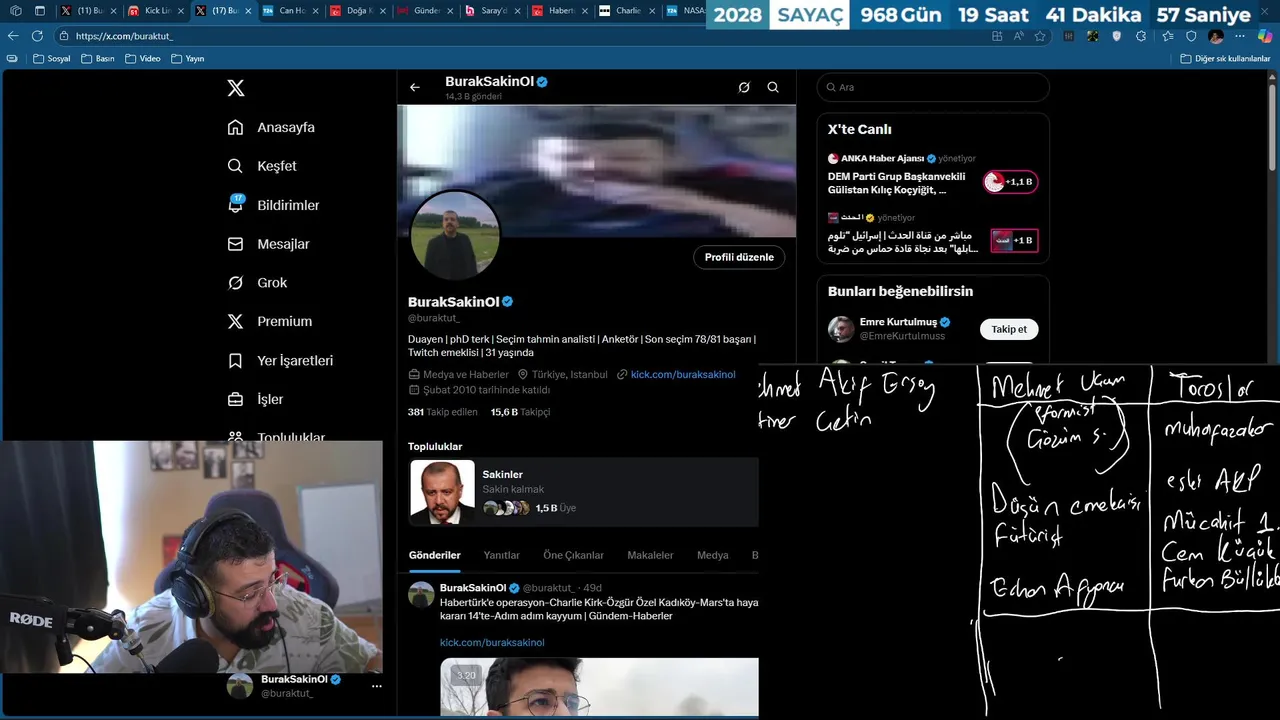The image size is (1280, 720).
Task: Click the X logo in the sidebar
Action: [x=236, y=88]
